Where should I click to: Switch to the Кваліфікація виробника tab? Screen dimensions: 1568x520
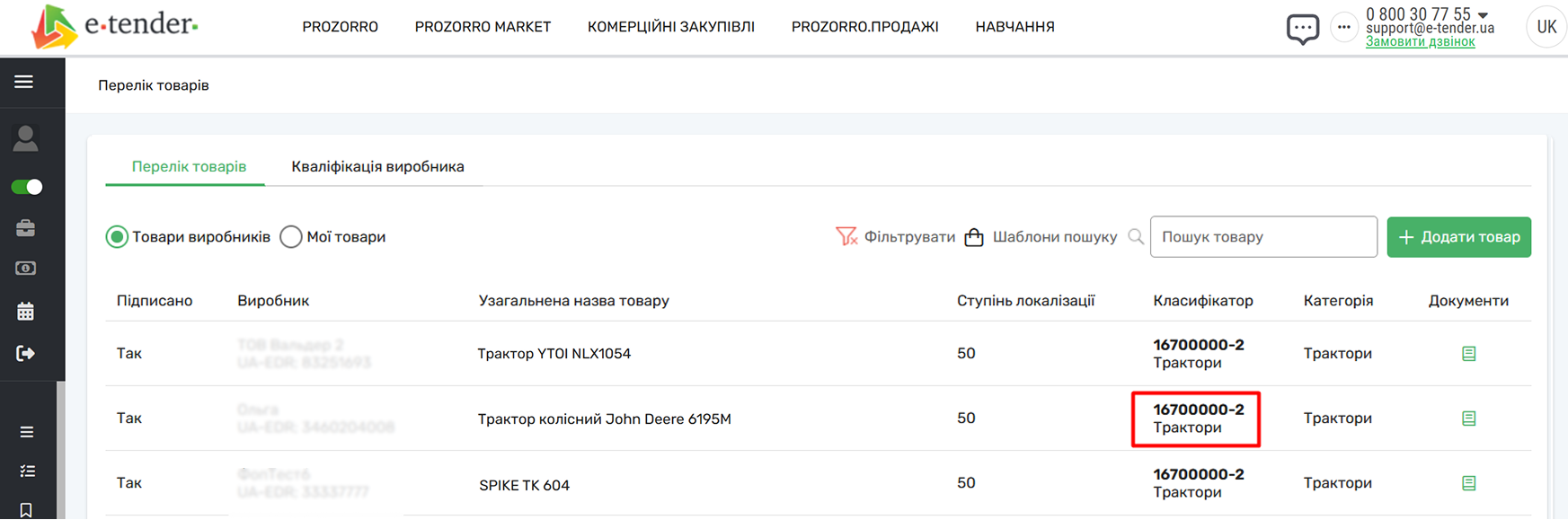click(377, 167)
